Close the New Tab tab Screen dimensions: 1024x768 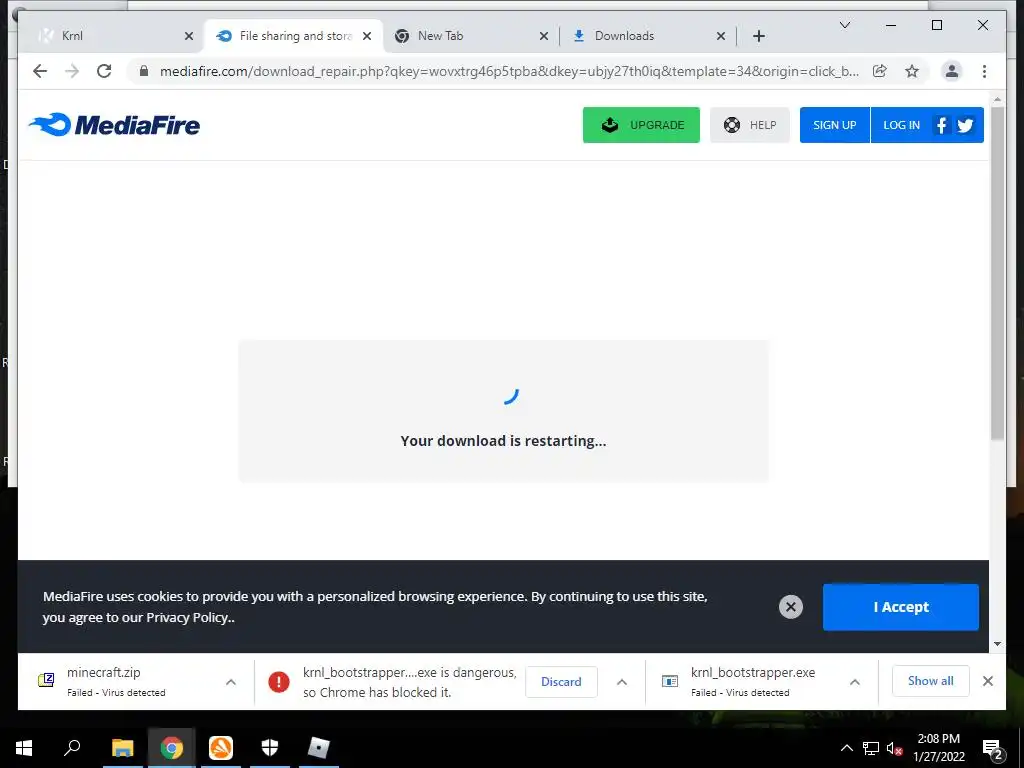(543, 36)
